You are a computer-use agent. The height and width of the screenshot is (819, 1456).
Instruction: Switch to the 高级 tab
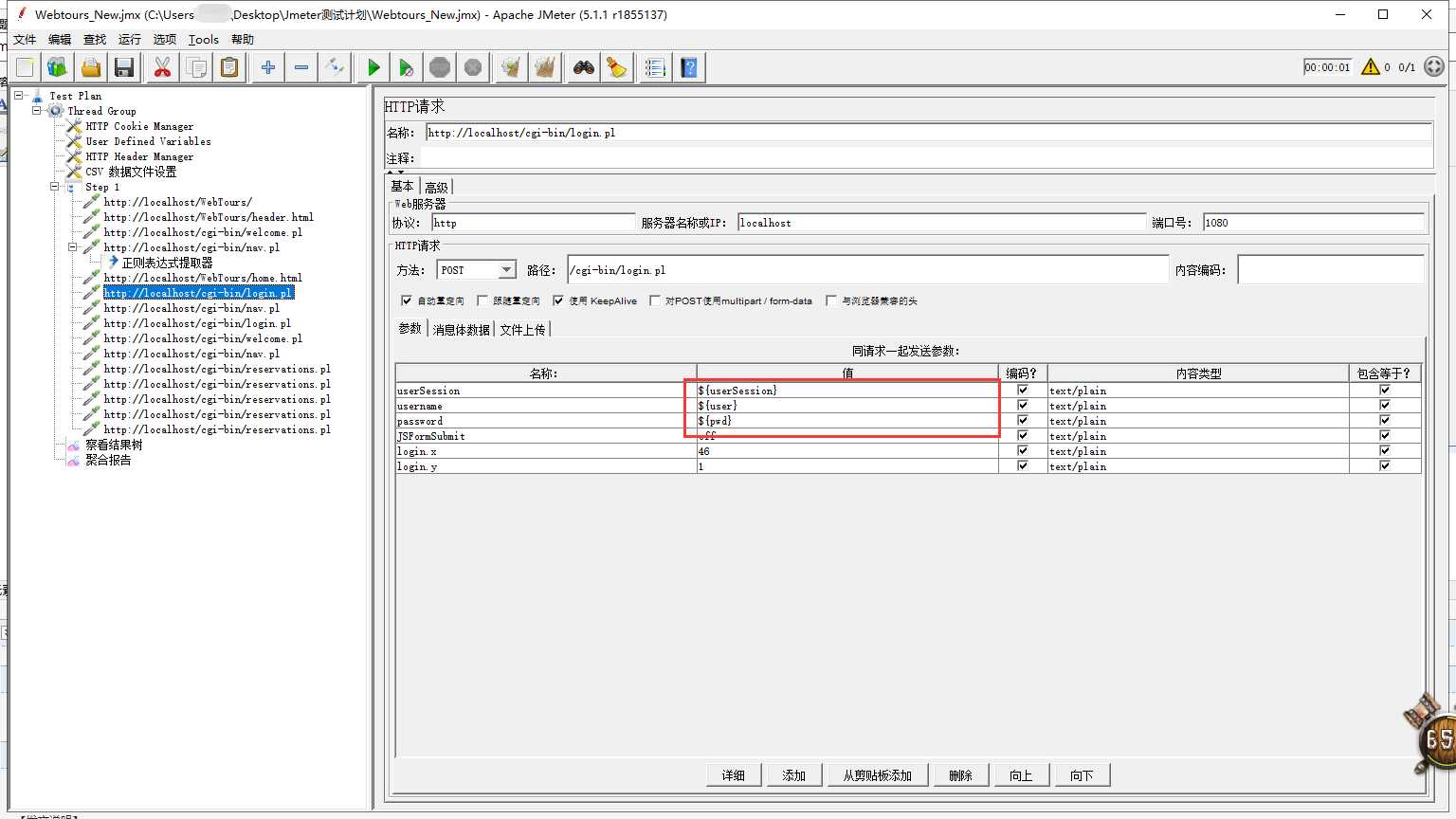[x=436, y=187]
